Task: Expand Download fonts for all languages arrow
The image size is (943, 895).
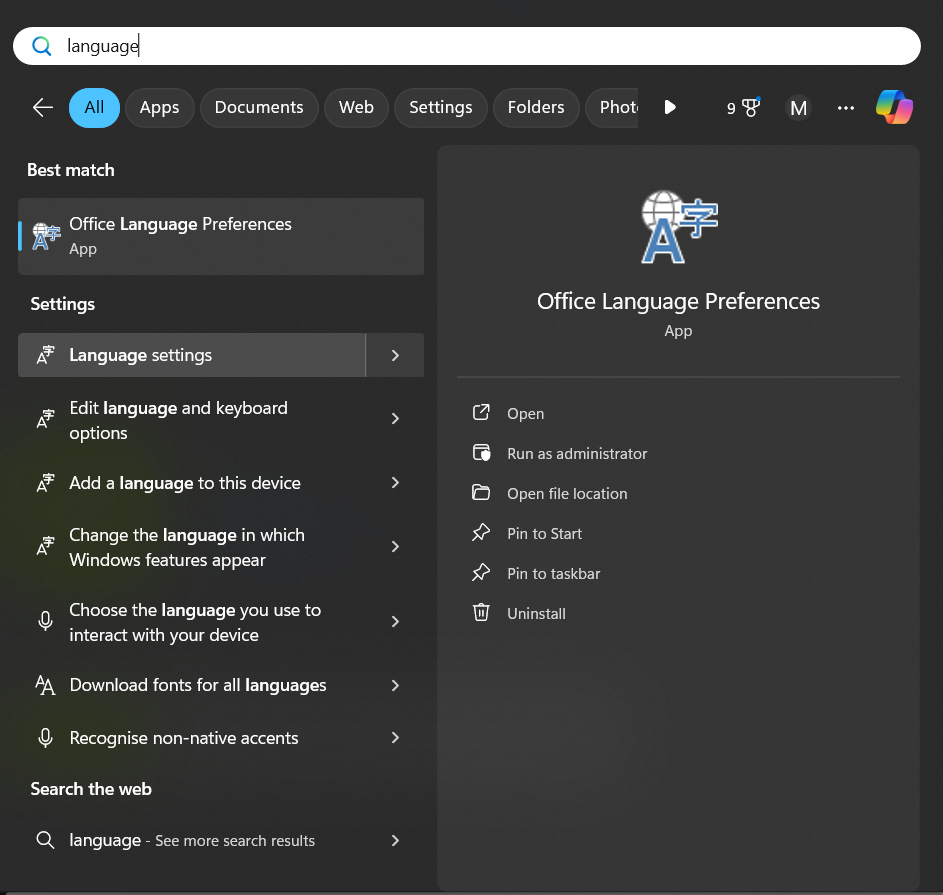Action: pyautogui.click(x=395, y=685)
